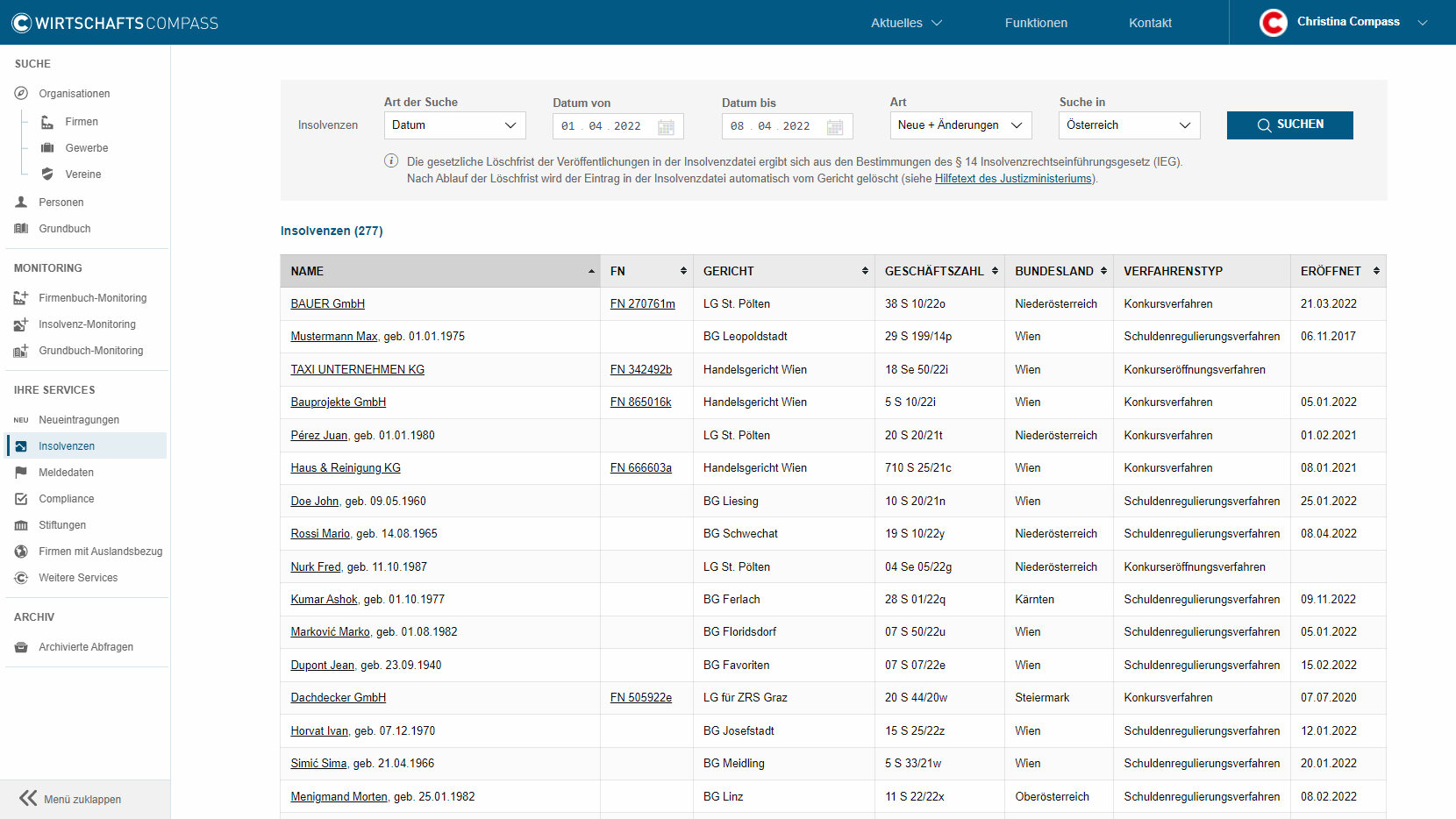Click the Vereine icon in sidebar
Screen dimensions: 1456x819
coord(47,174)
